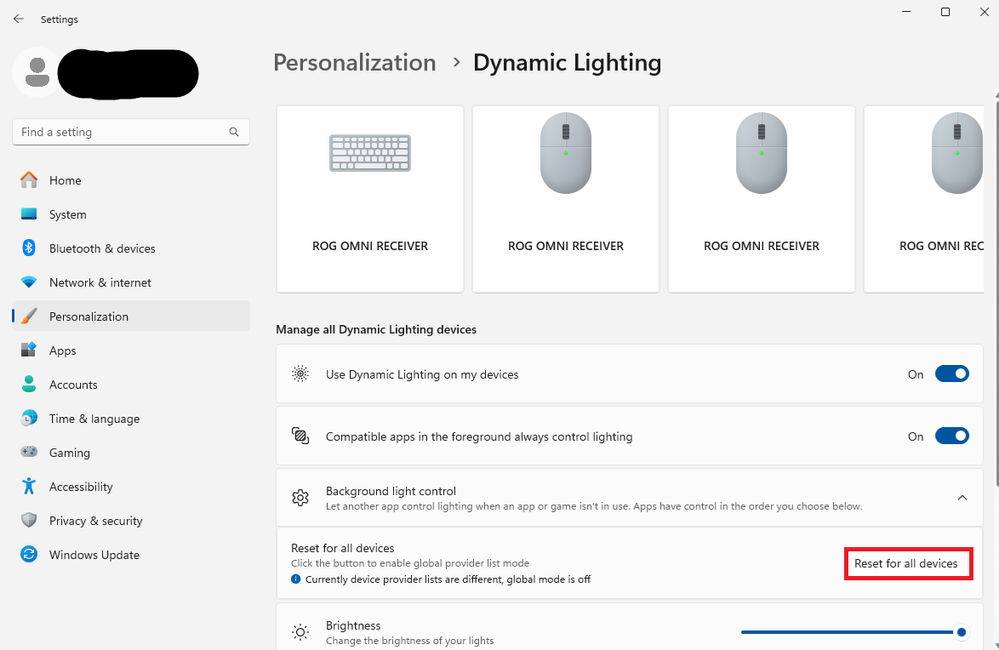Select the keyboard ROG OMNI RECEIVER card
The height and width of the screenshot is (650, 999).
(370, 199)
